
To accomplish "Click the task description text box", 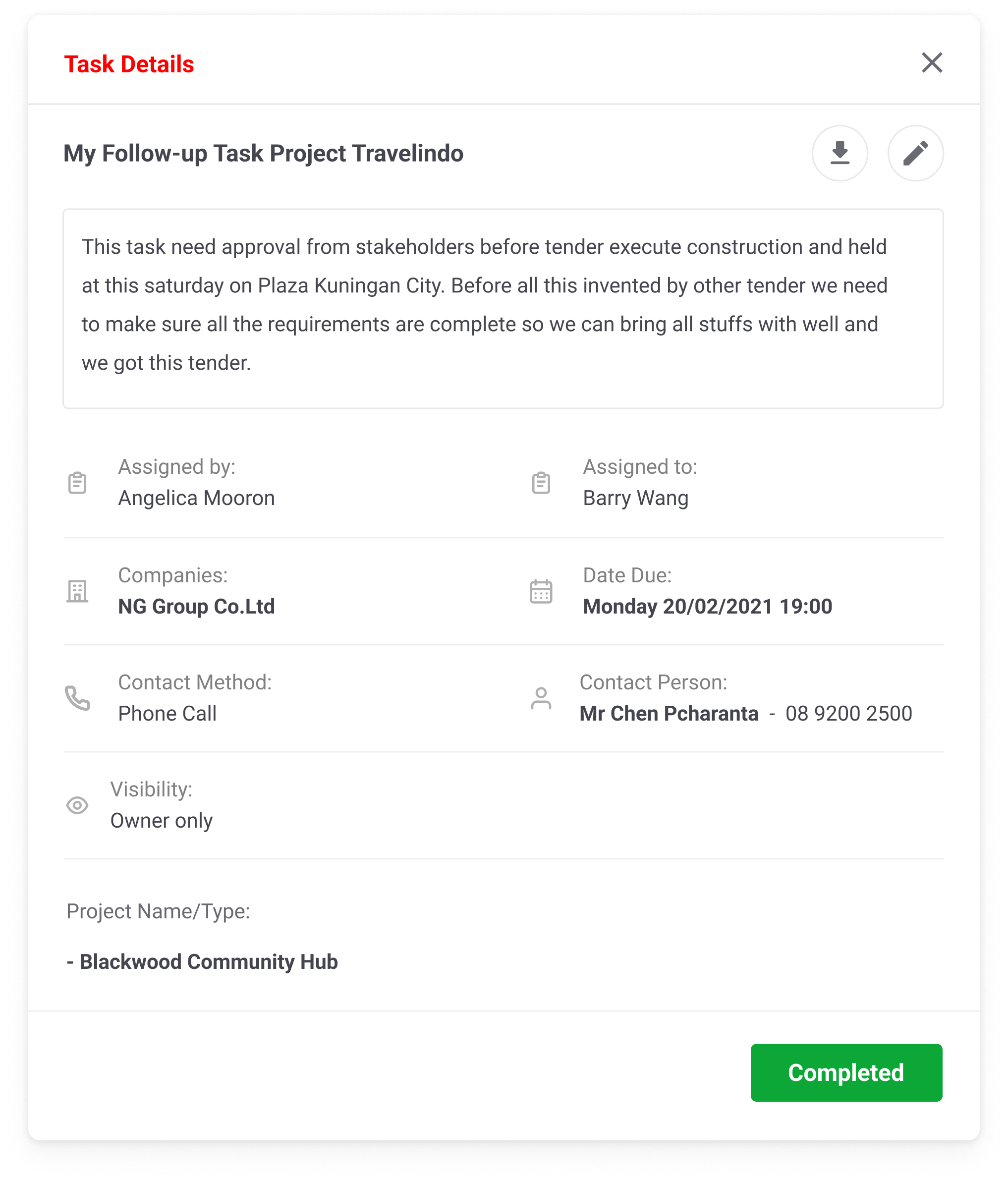I will coord(503,308).
